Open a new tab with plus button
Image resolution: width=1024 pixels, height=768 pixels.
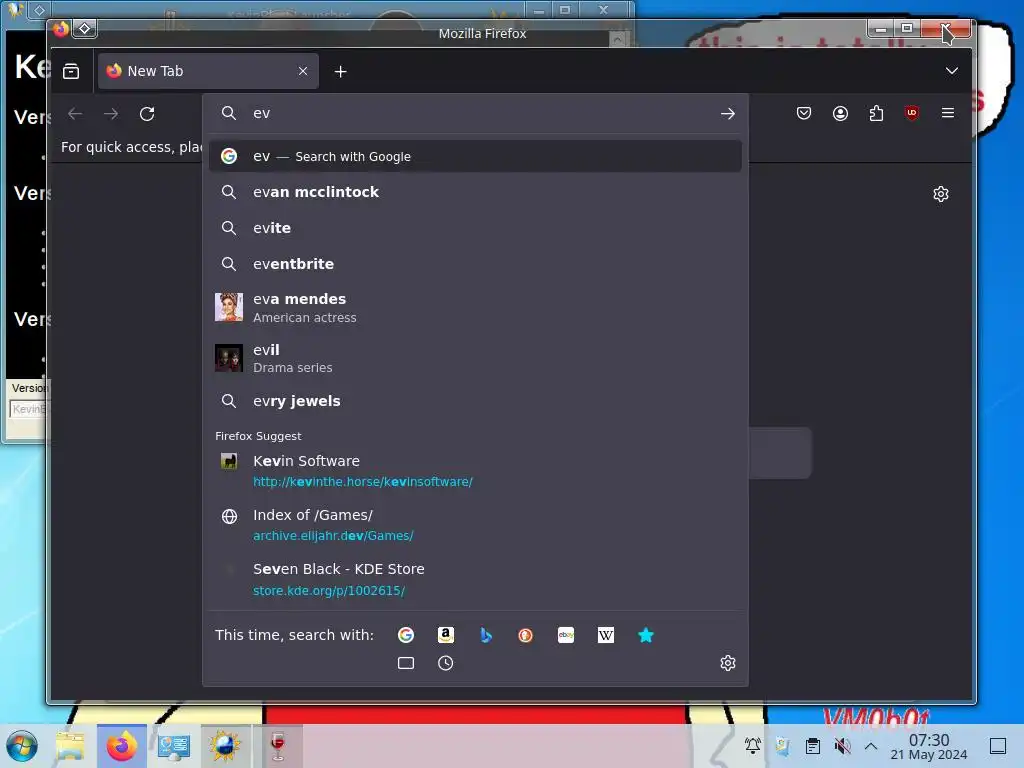click(x=340, y=71)
